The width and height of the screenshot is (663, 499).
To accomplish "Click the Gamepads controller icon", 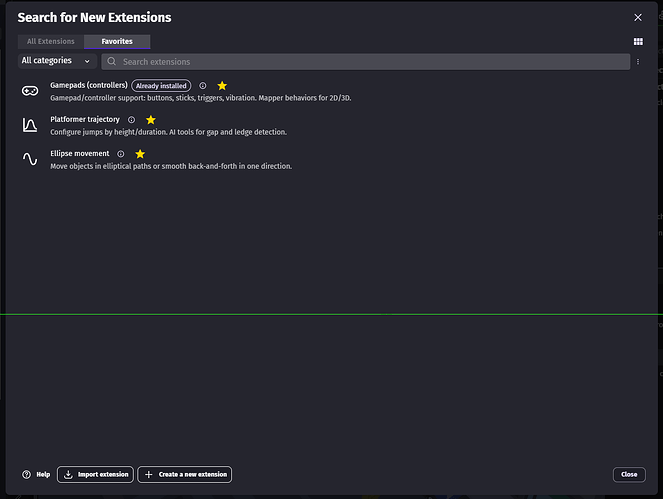I will pyautogui.click(x=30, y=91).
